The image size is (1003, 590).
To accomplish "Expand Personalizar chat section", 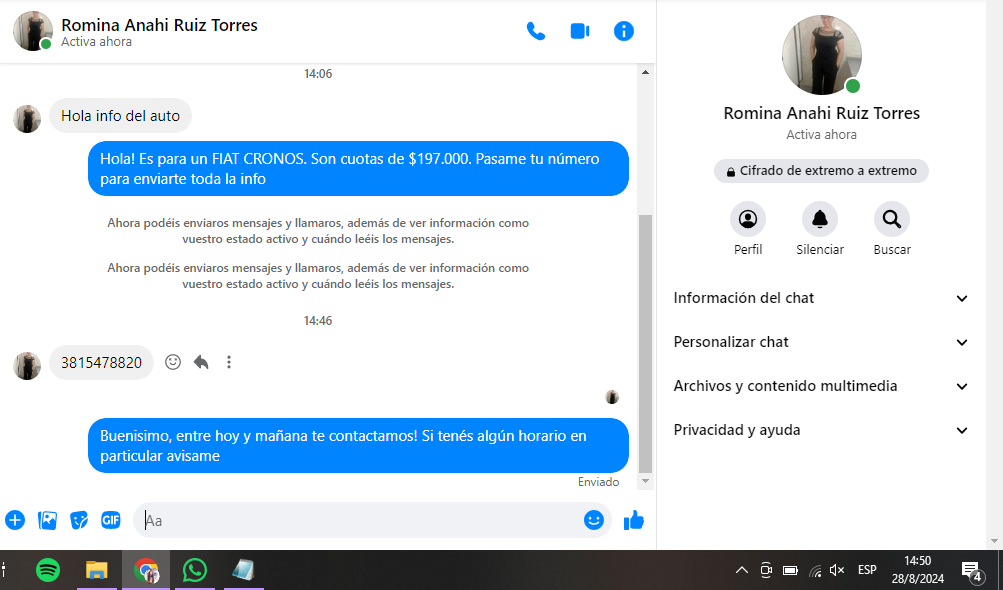I will 821,342.
